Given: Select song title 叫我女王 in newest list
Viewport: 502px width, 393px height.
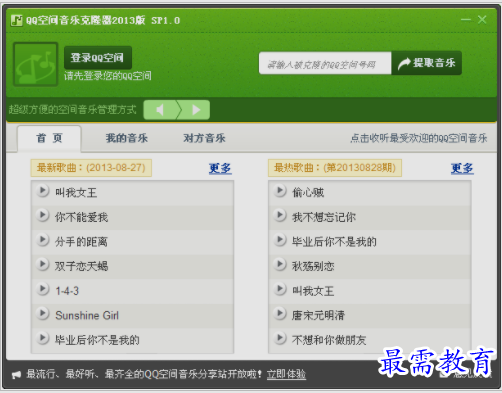Looking at the screenshot, I should (76, 192).
